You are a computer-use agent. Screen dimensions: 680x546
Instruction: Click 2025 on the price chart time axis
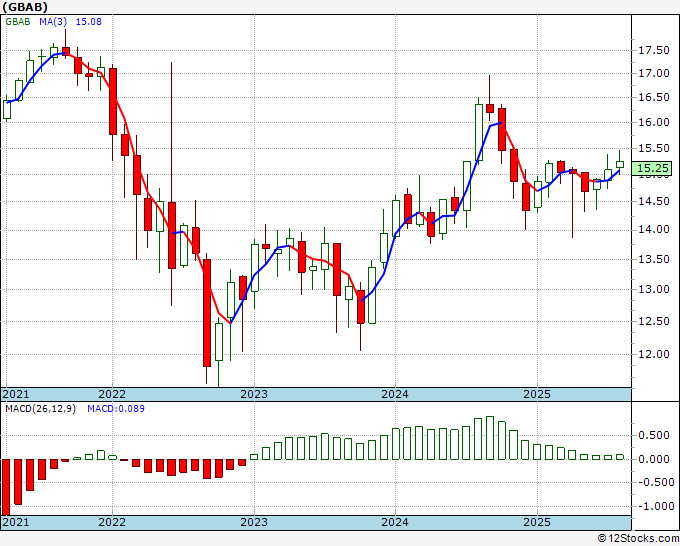point(537,394)
